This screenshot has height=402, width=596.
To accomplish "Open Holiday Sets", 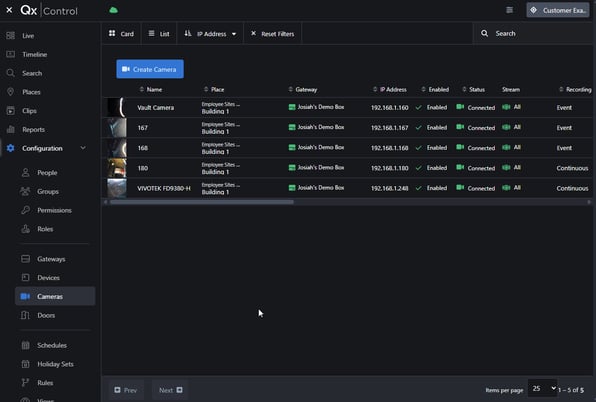I will [x=55, y=364].
